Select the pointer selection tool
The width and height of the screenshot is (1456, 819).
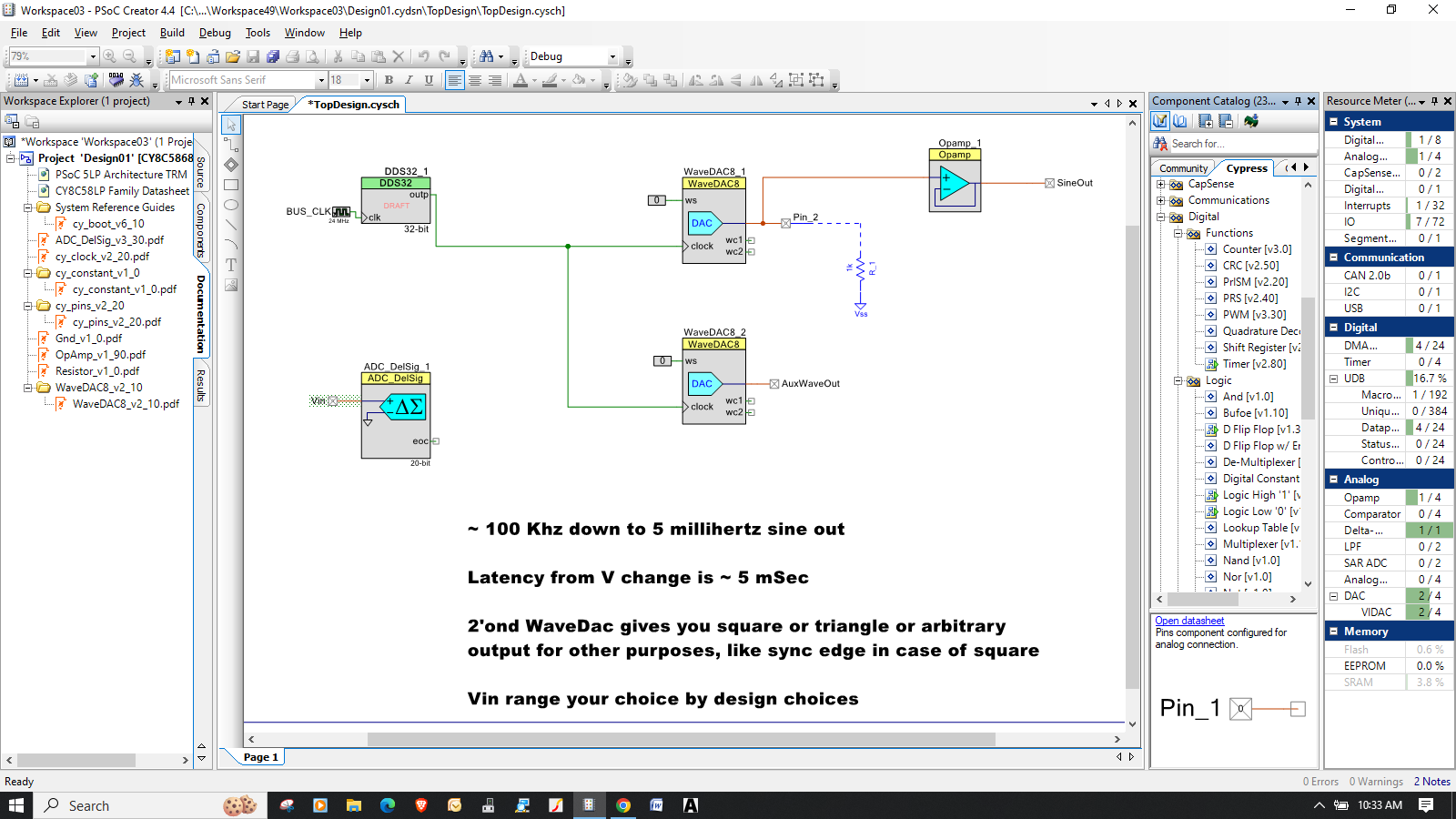(x=231, y=125)
